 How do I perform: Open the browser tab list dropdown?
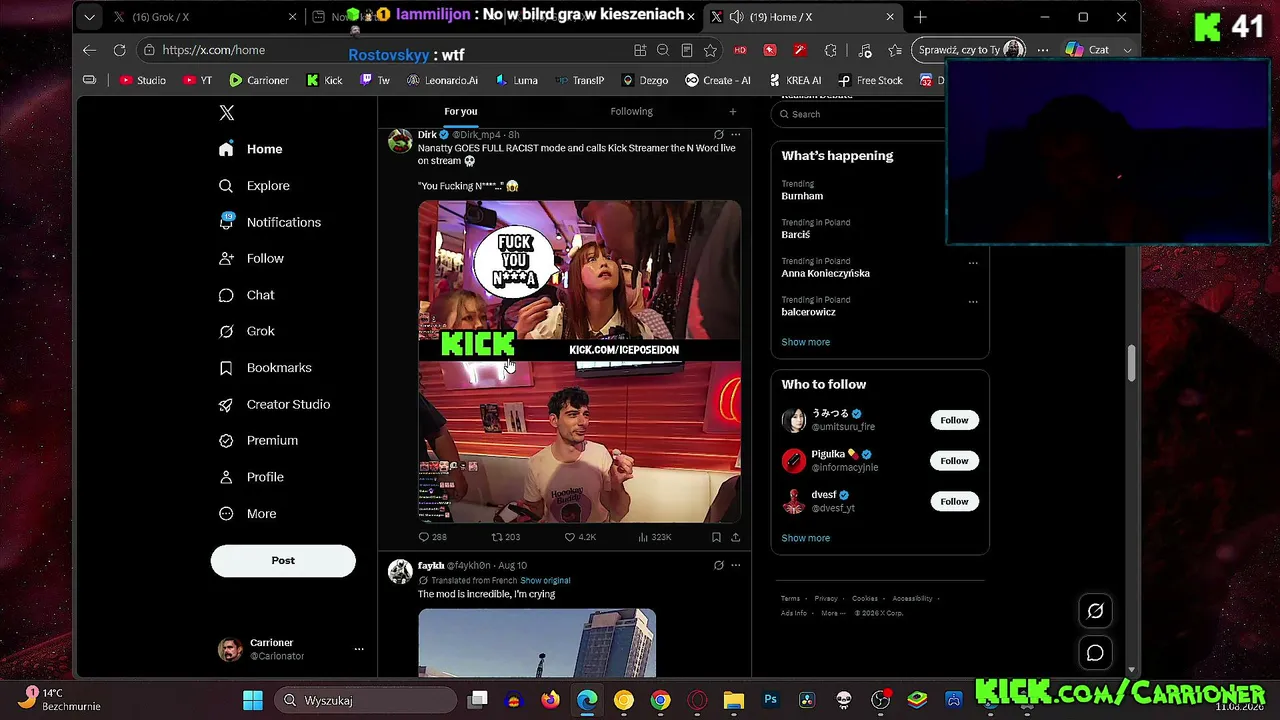coord(89,17)
